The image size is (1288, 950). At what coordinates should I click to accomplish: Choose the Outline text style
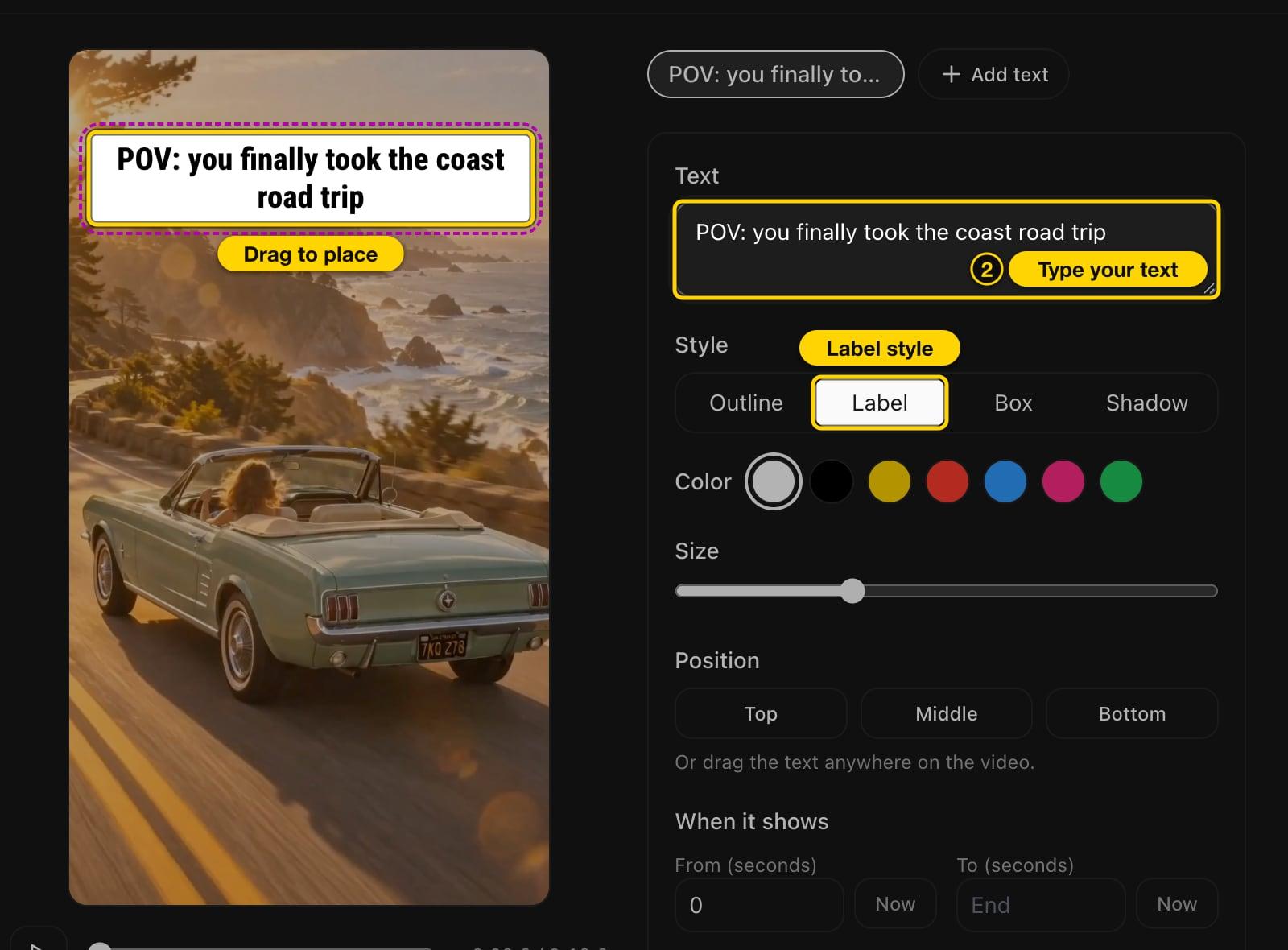tap(745, 403)
